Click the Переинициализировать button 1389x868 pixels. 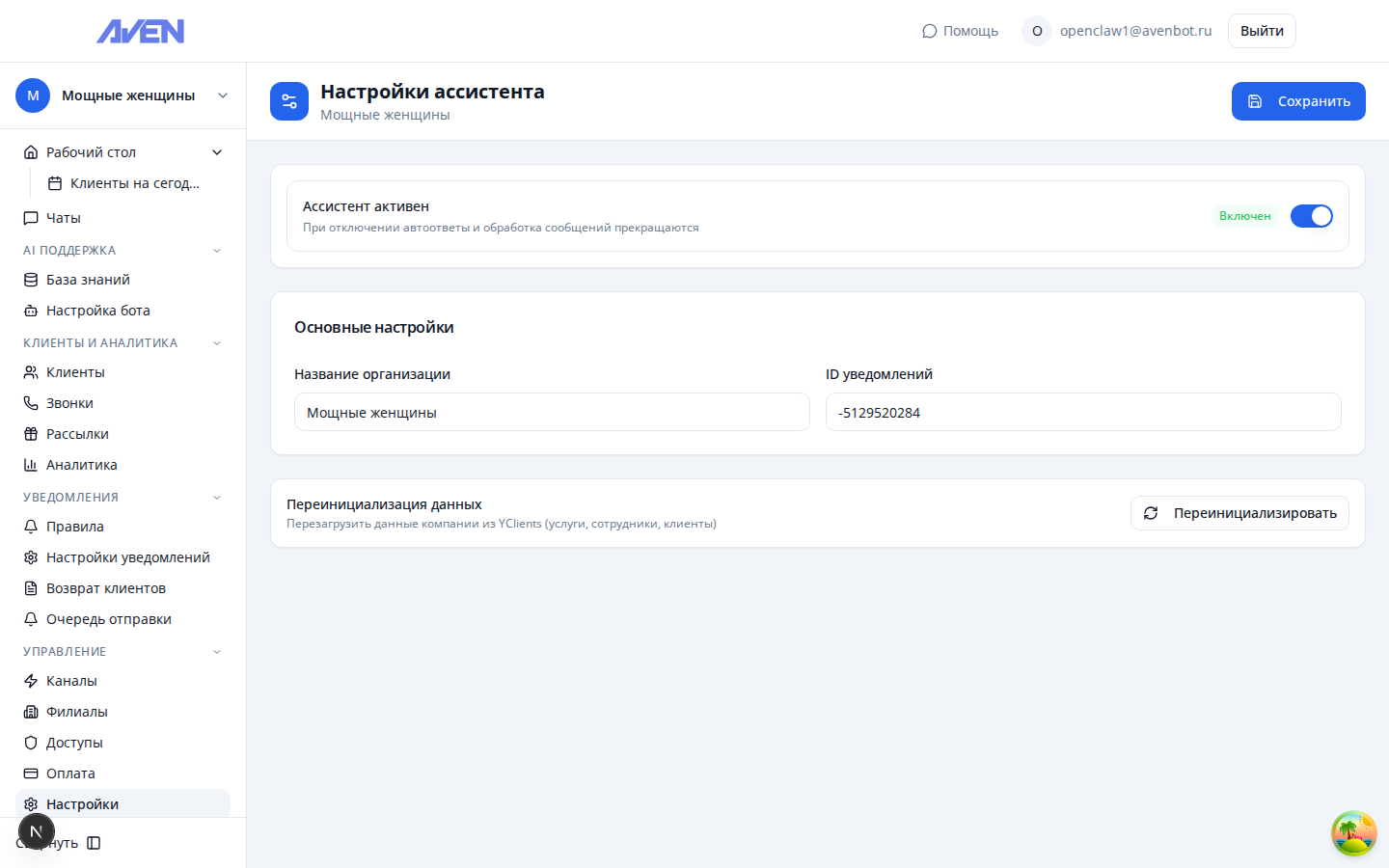tap(1239, 512)
